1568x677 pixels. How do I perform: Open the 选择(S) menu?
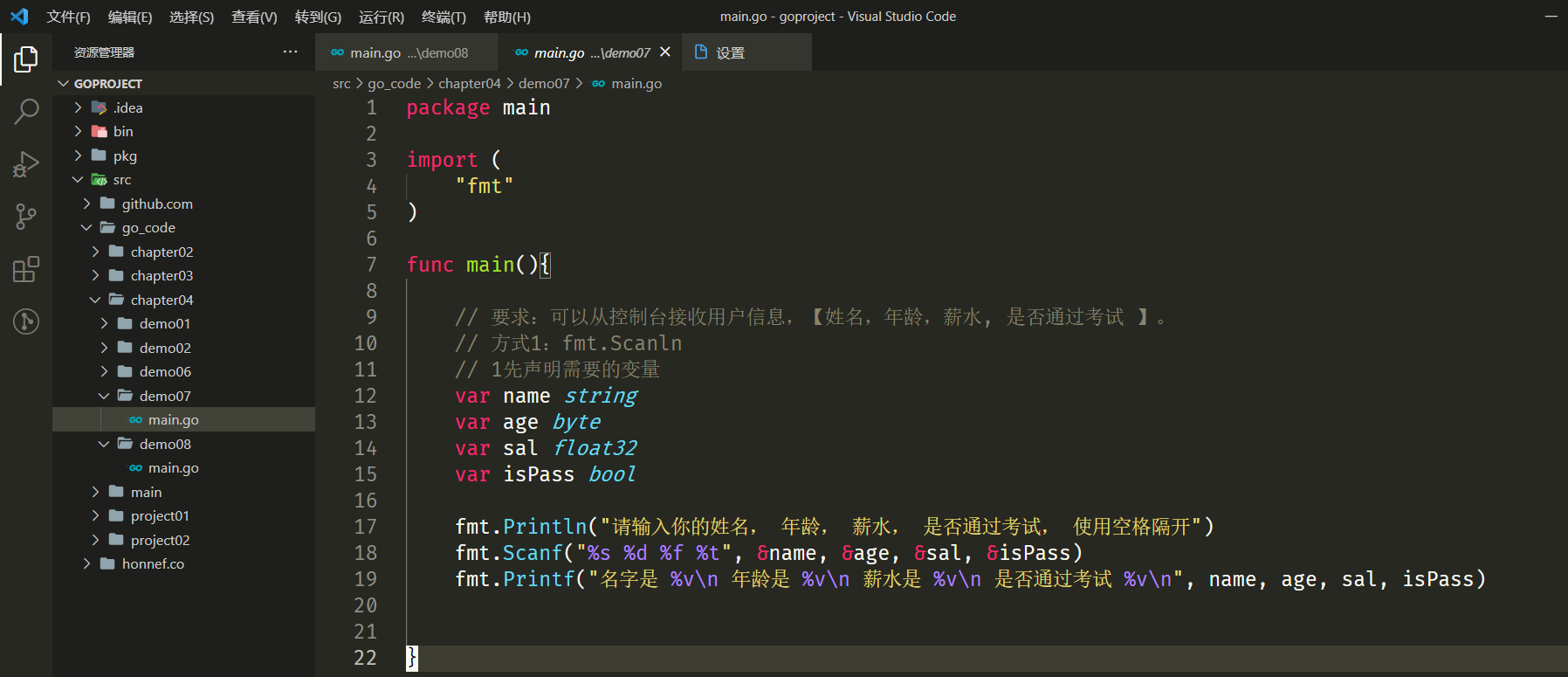(191, 17)
